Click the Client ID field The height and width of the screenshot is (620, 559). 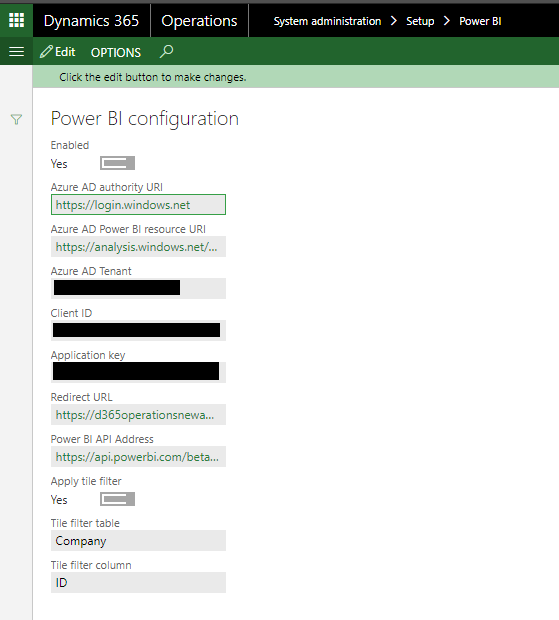pyautogui.click(x=138, y=330)
